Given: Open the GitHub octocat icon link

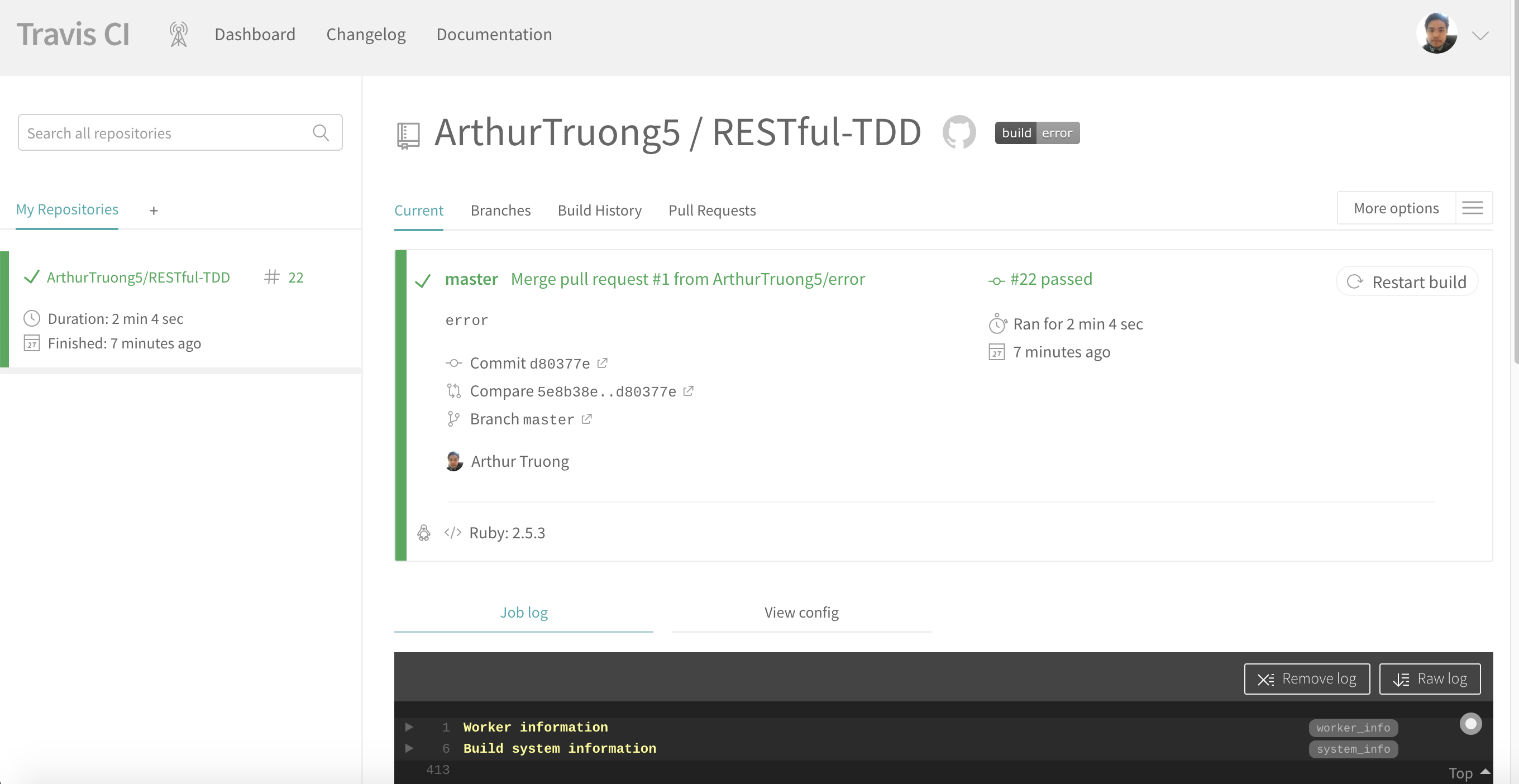Looking at the screenshot, I should (x=959, y=132).
